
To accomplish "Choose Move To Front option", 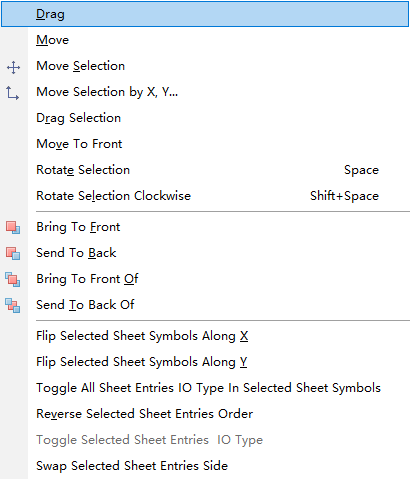I will coord(205,144).
